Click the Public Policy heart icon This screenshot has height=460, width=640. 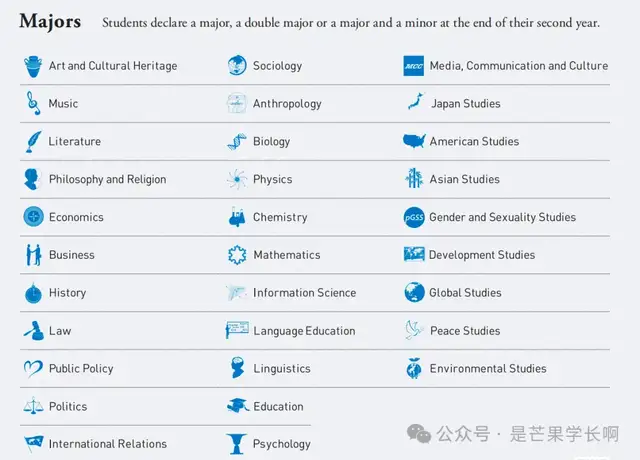(x=33, y=368)
